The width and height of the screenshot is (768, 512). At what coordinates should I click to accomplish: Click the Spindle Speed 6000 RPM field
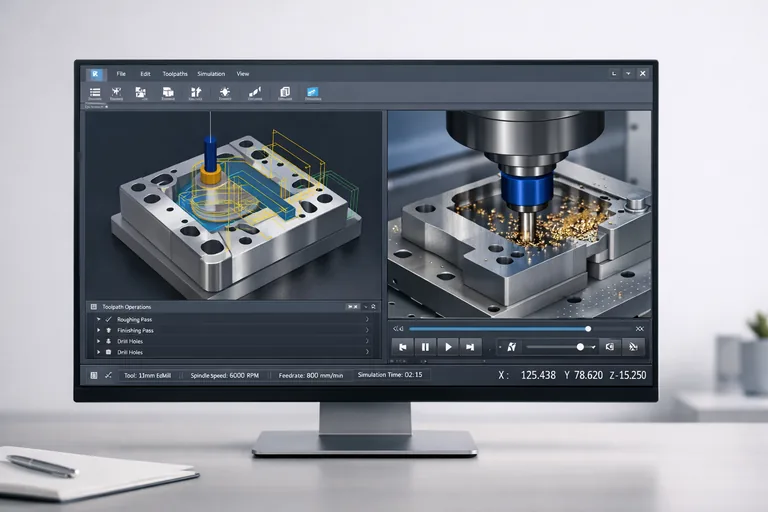[x=226, y=375]
